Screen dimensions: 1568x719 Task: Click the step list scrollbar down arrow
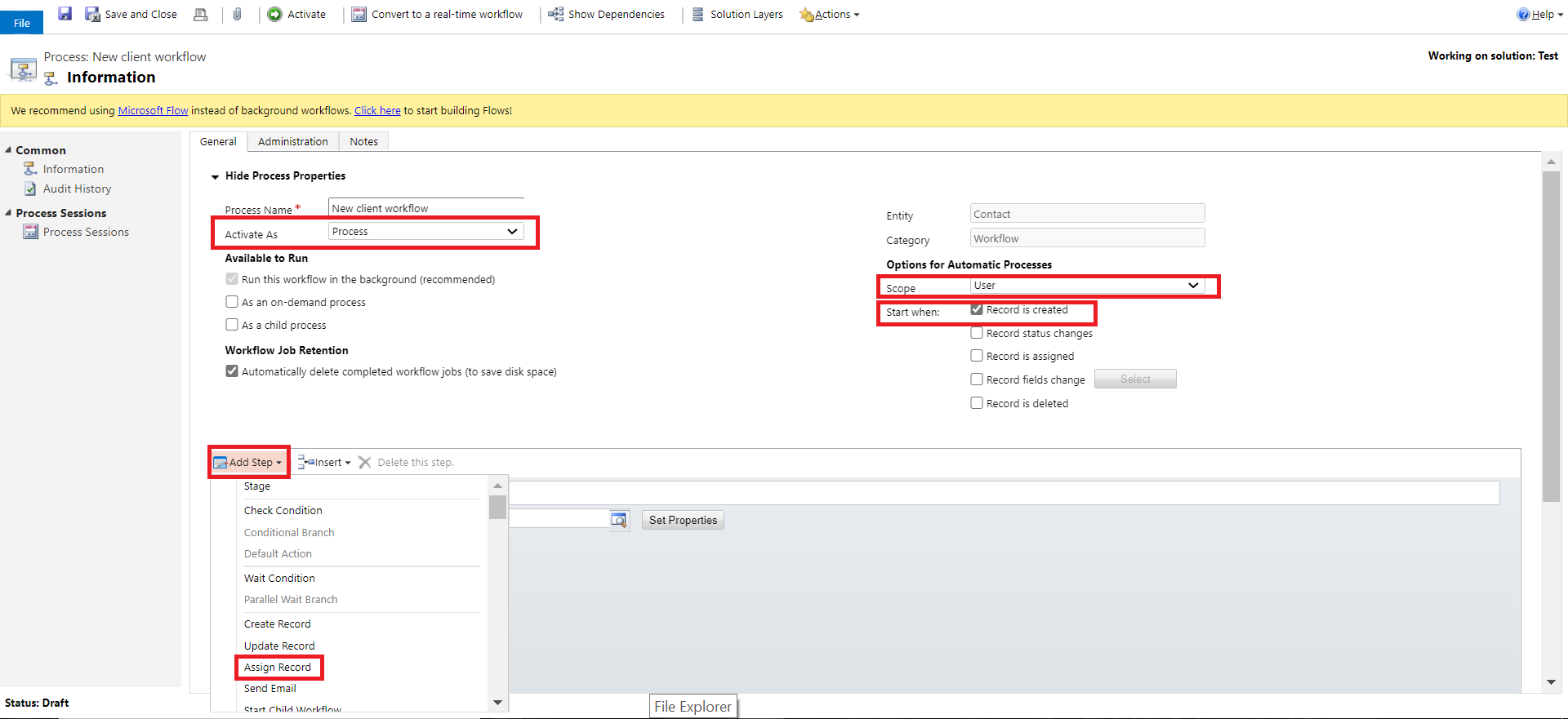click(497, 703)
